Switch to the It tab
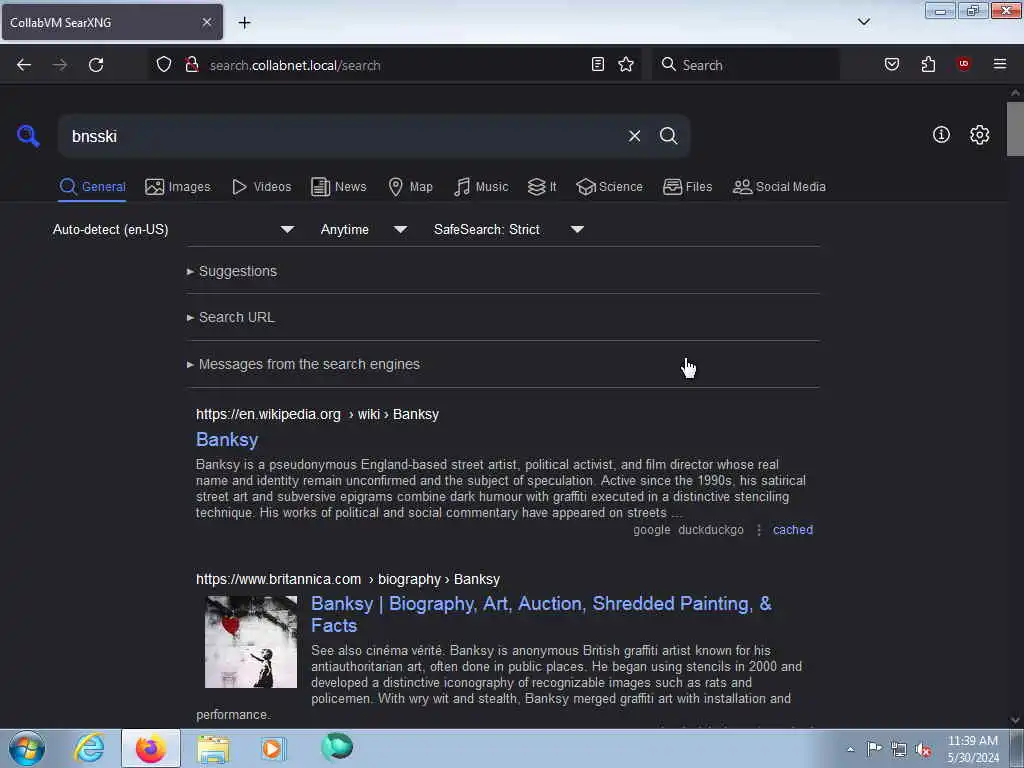 542,187
